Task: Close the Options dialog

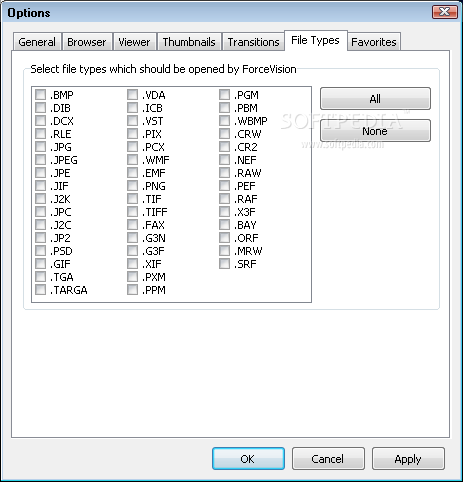Action: coord(444,12)
